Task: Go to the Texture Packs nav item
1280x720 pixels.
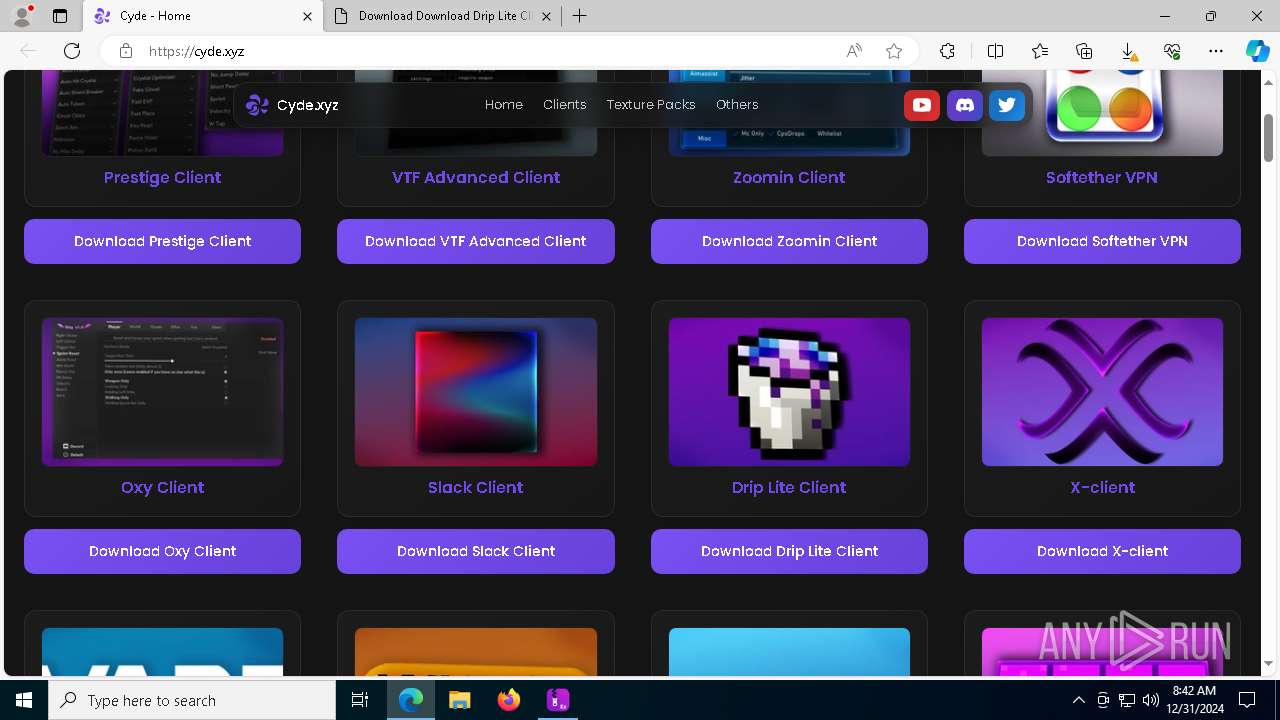Action: (651, 105)
